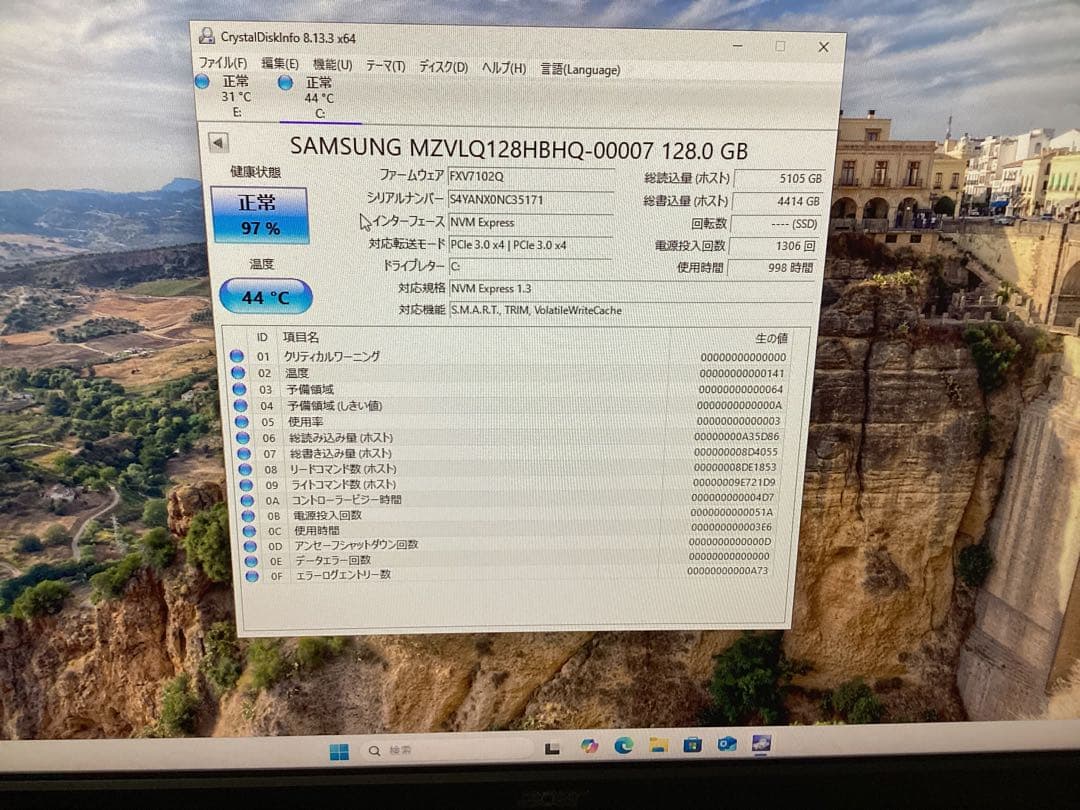
Task: Click the previous-drive back arrow button
Action: [216, 142]
